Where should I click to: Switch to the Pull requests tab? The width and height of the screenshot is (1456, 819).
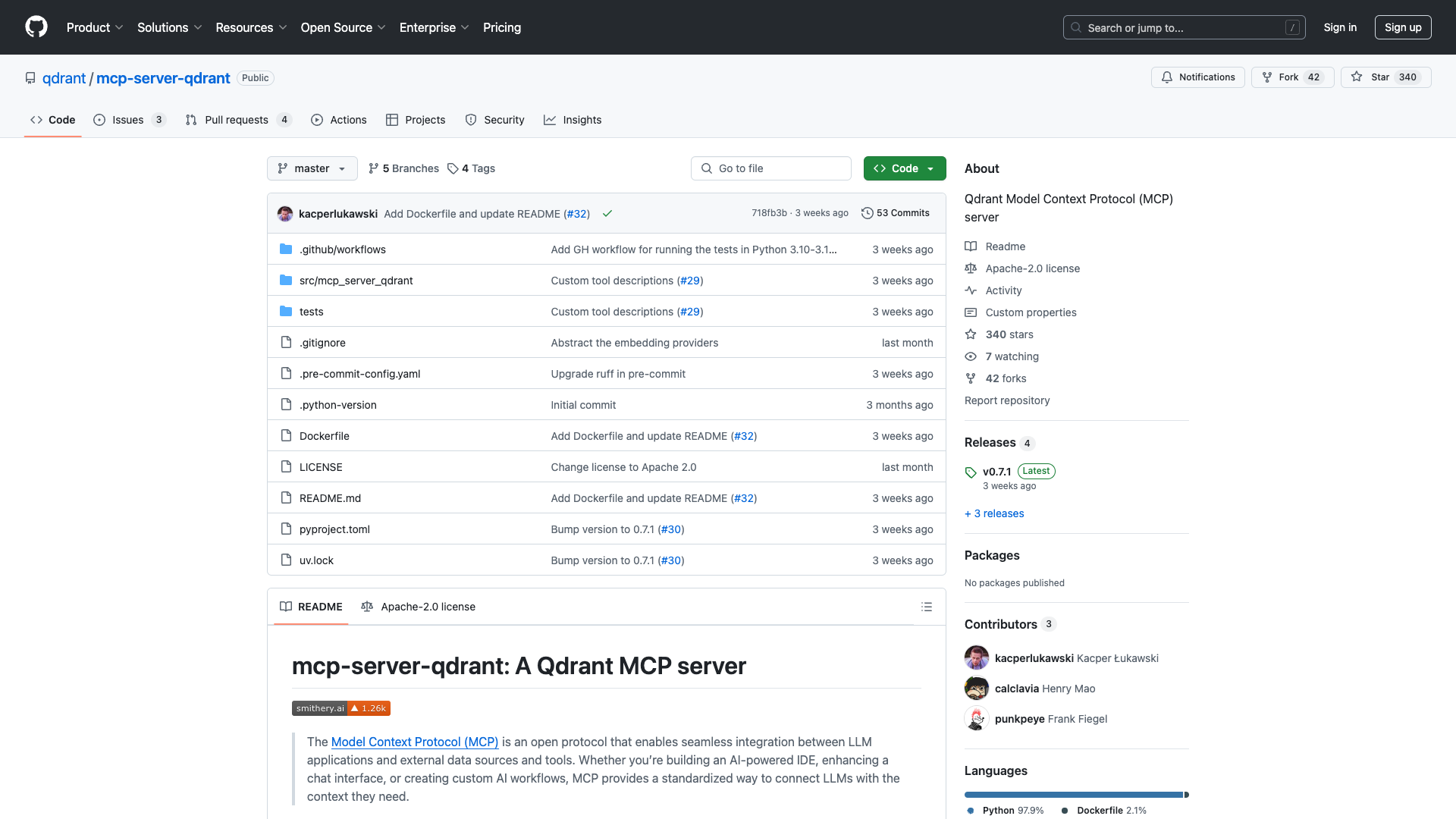pyautogui.click(x=237, y=120)
